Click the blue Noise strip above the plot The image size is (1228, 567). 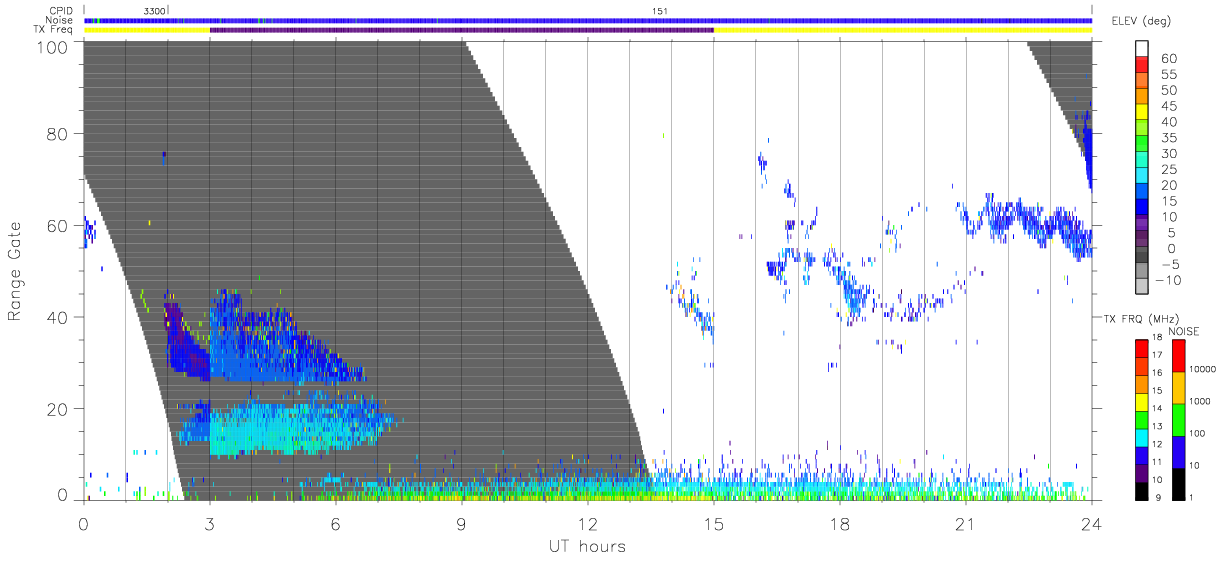(588, 20)
